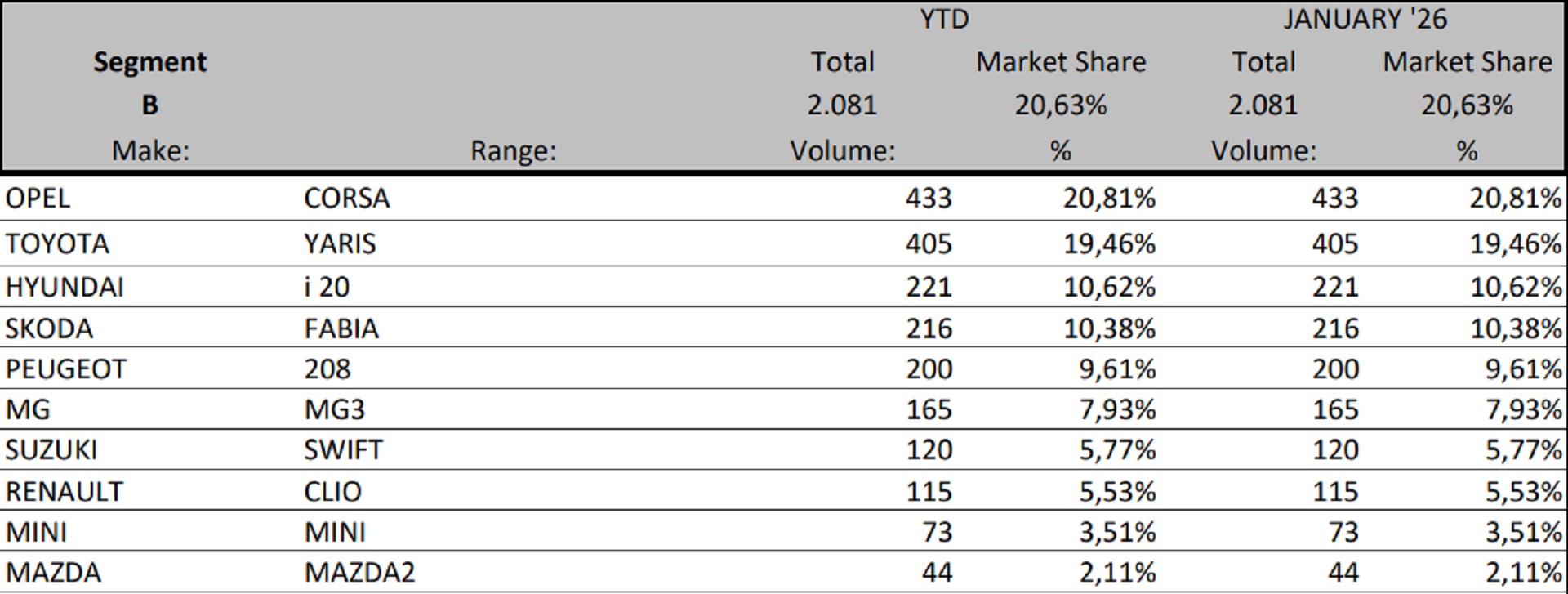
Task: Select the Make: column header
Action: click(150, 151)
